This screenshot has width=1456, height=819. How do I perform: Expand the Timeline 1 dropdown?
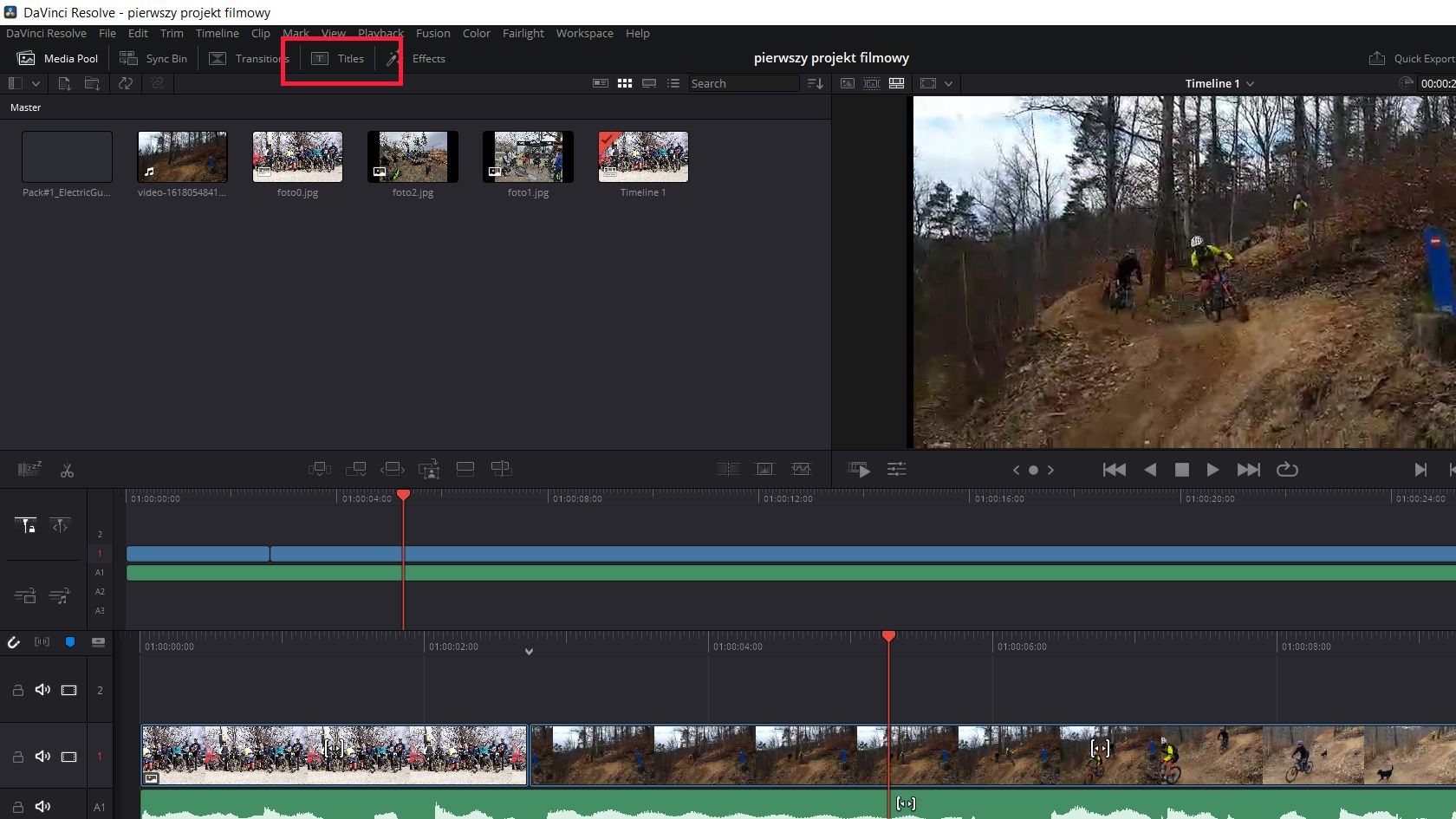1250,84
